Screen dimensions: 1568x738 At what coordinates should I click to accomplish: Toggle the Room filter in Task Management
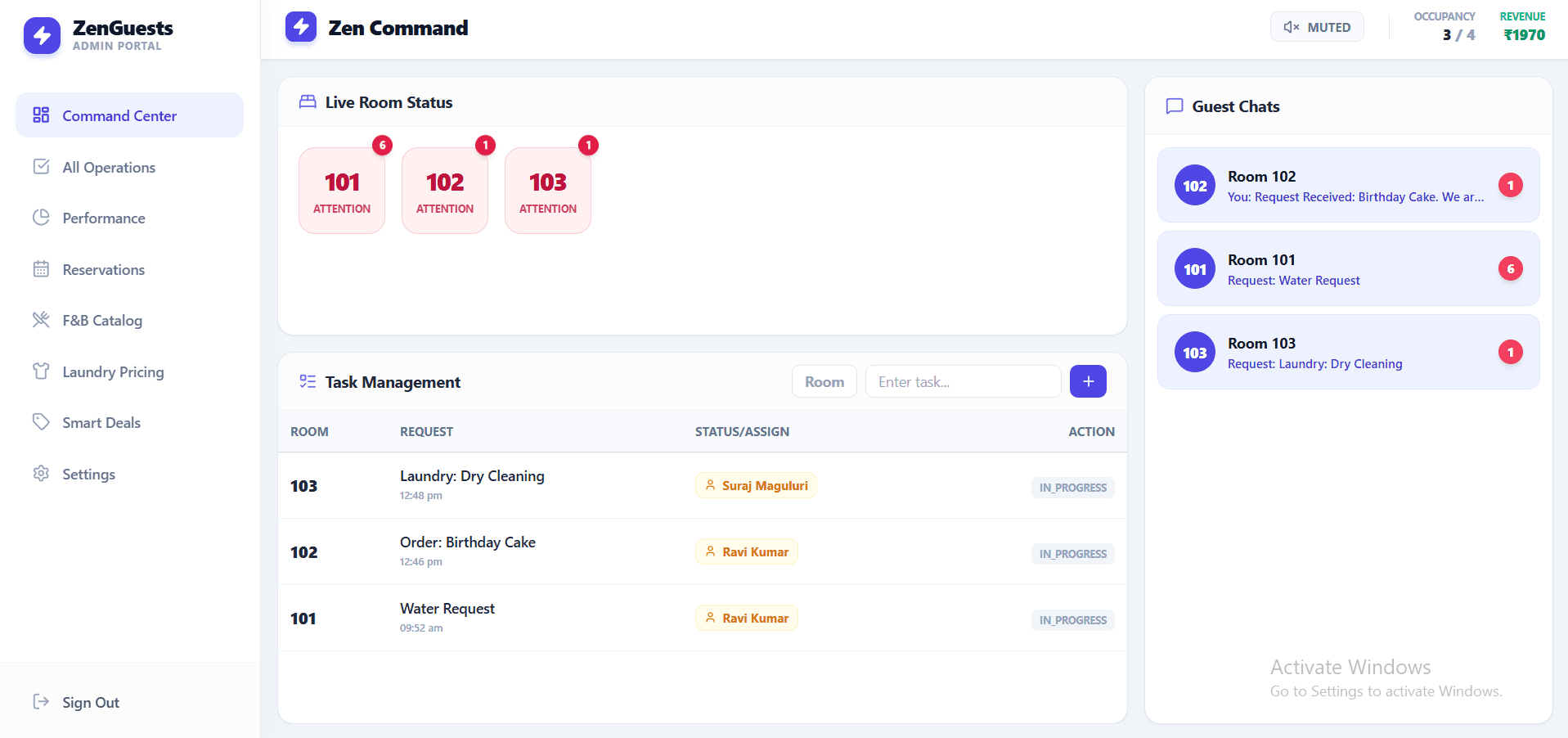(x=824, y=381)
